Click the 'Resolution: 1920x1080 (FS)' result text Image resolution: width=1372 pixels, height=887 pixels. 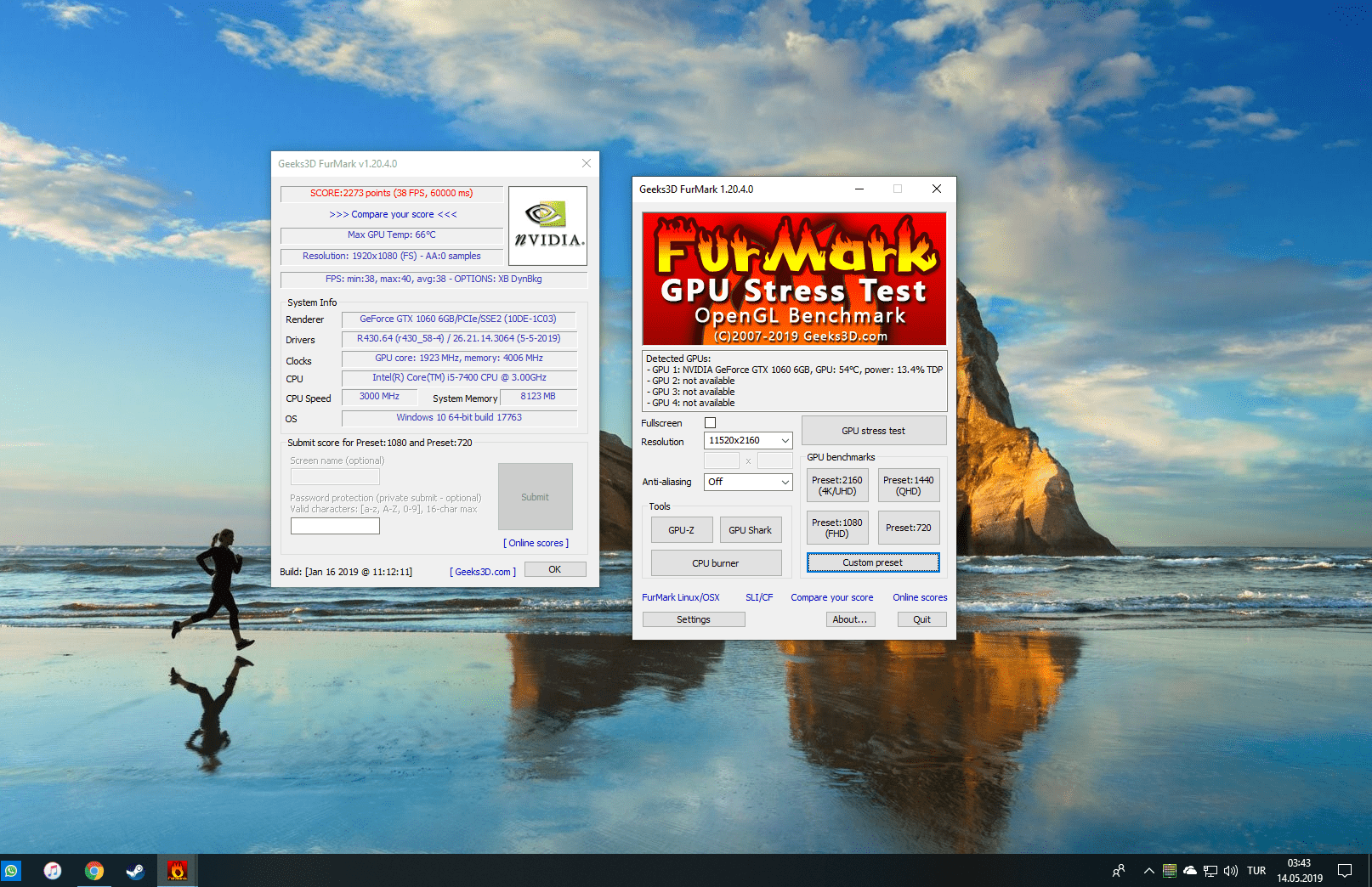pyautogui.click(x=391, y=256)
